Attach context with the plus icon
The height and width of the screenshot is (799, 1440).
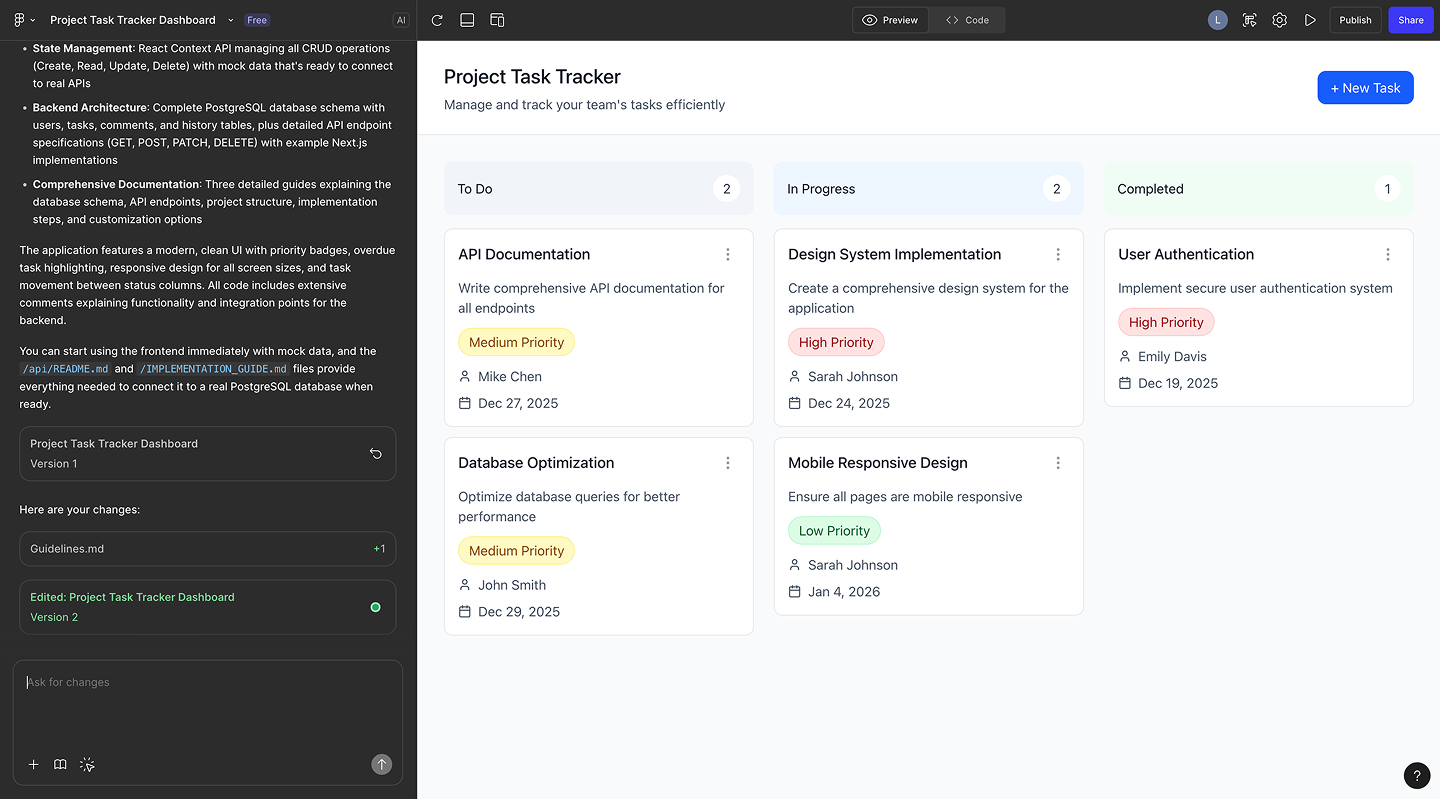(x=33, y=764)
